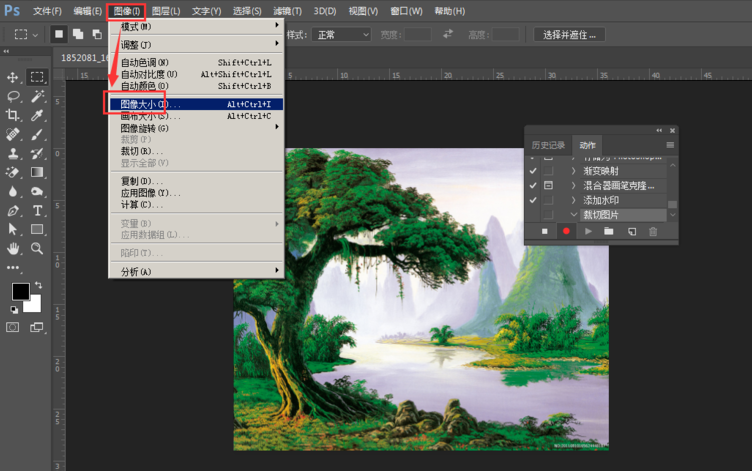752x471 pixels.
Task: Select the Gradient tool
Action: [x=37, y=172]
